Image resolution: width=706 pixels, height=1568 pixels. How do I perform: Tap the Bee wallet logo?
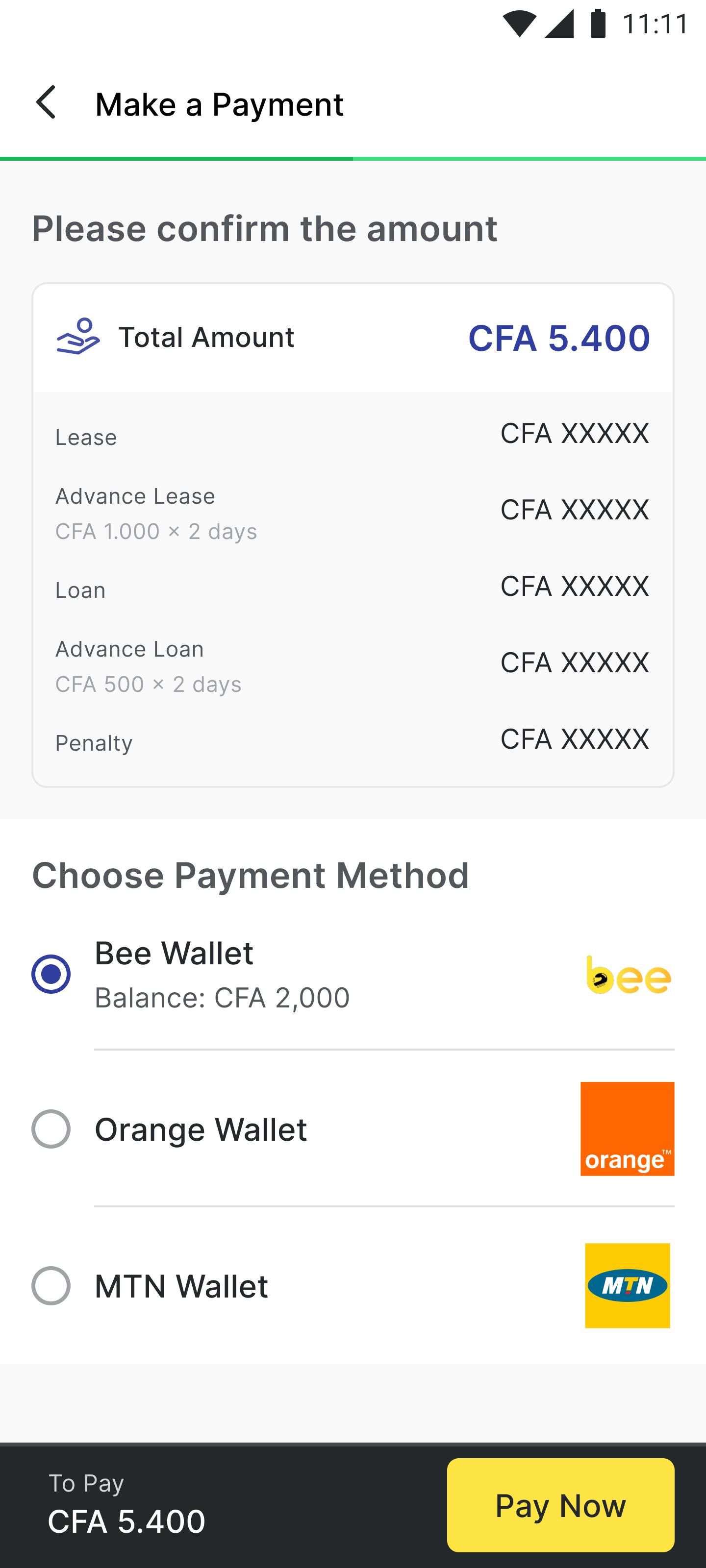[x=628, y=975]
